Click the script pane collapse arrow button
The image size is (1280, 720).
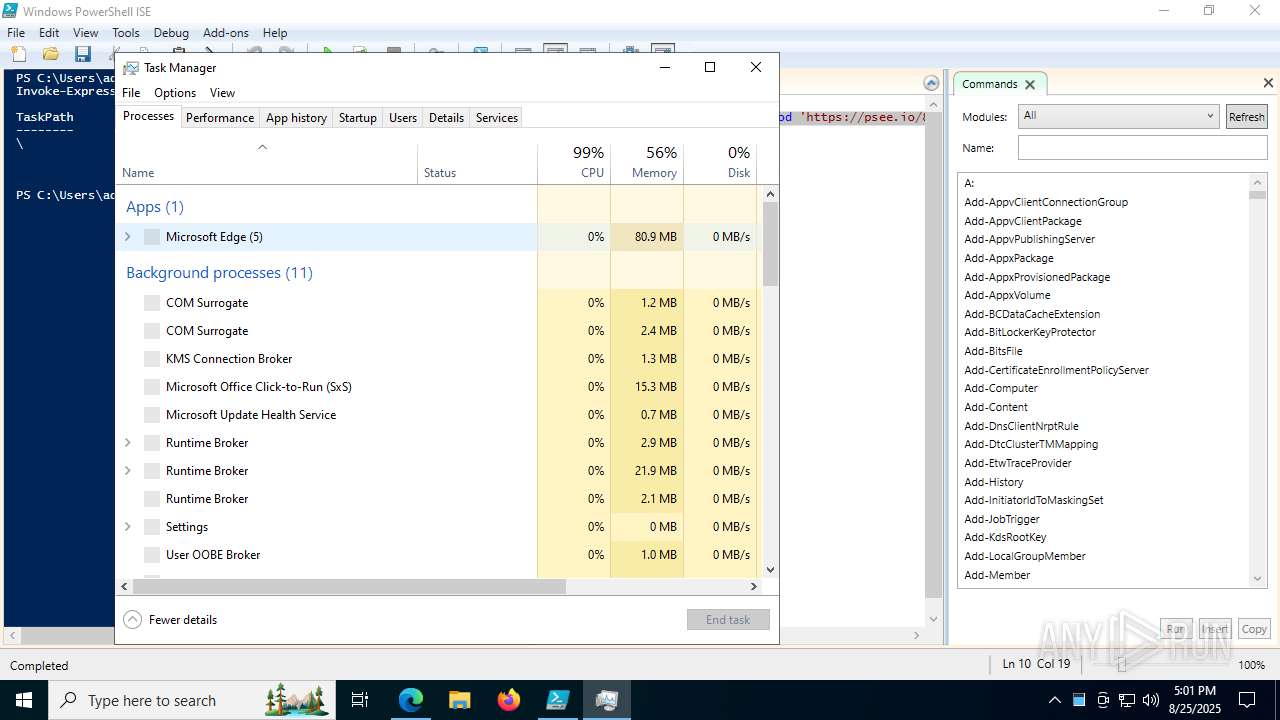[x=931, y=83]
